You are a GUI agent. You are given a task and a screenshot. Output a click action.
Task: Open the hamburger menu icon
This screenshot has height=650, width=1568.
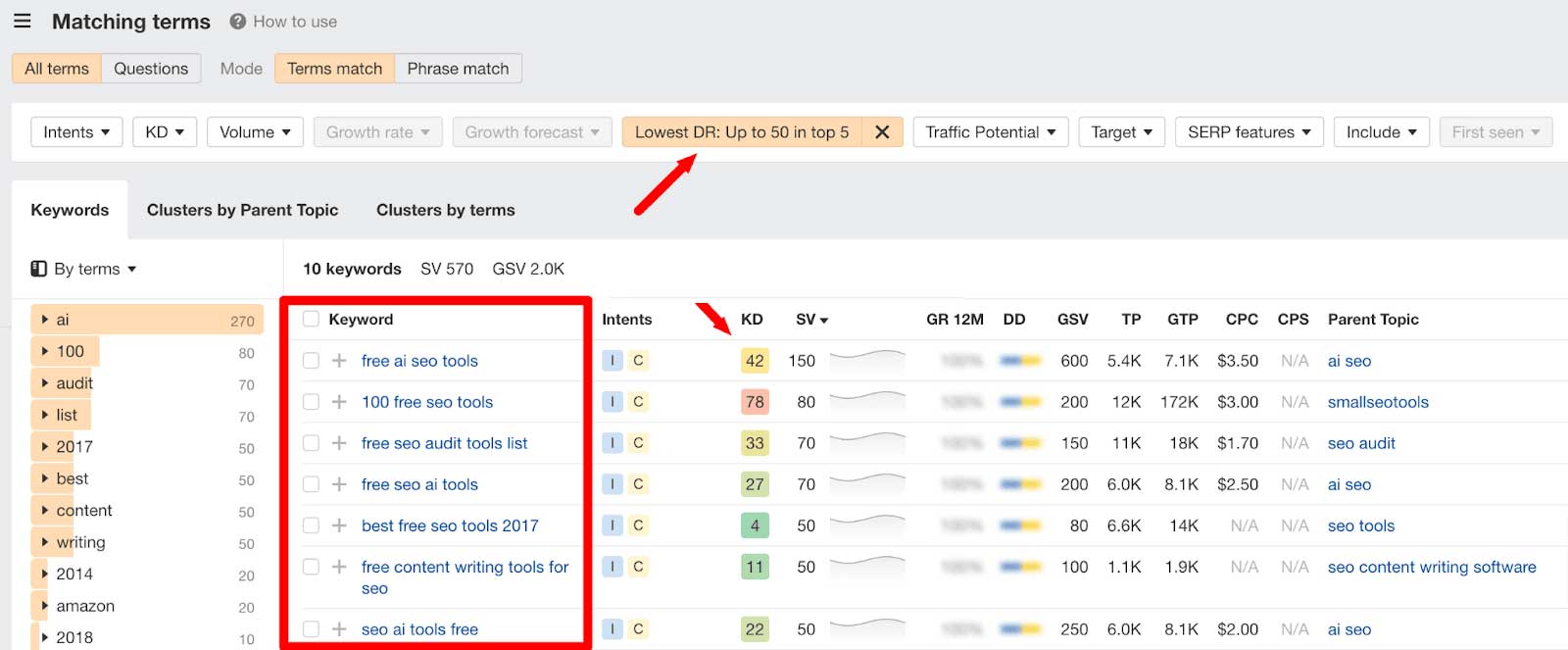tap(23, 21)
